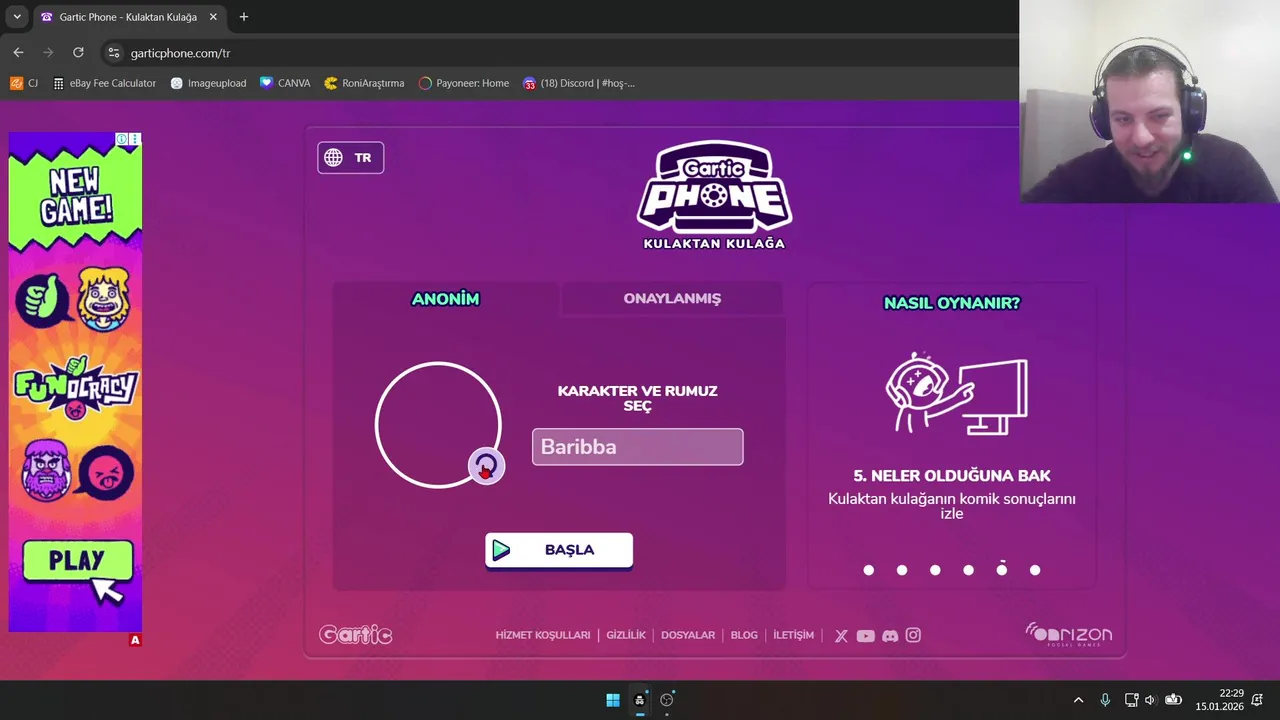Go forward in browser history
Image resolution: width=1280 pixels, height=720 pixels.
(48, 52)
